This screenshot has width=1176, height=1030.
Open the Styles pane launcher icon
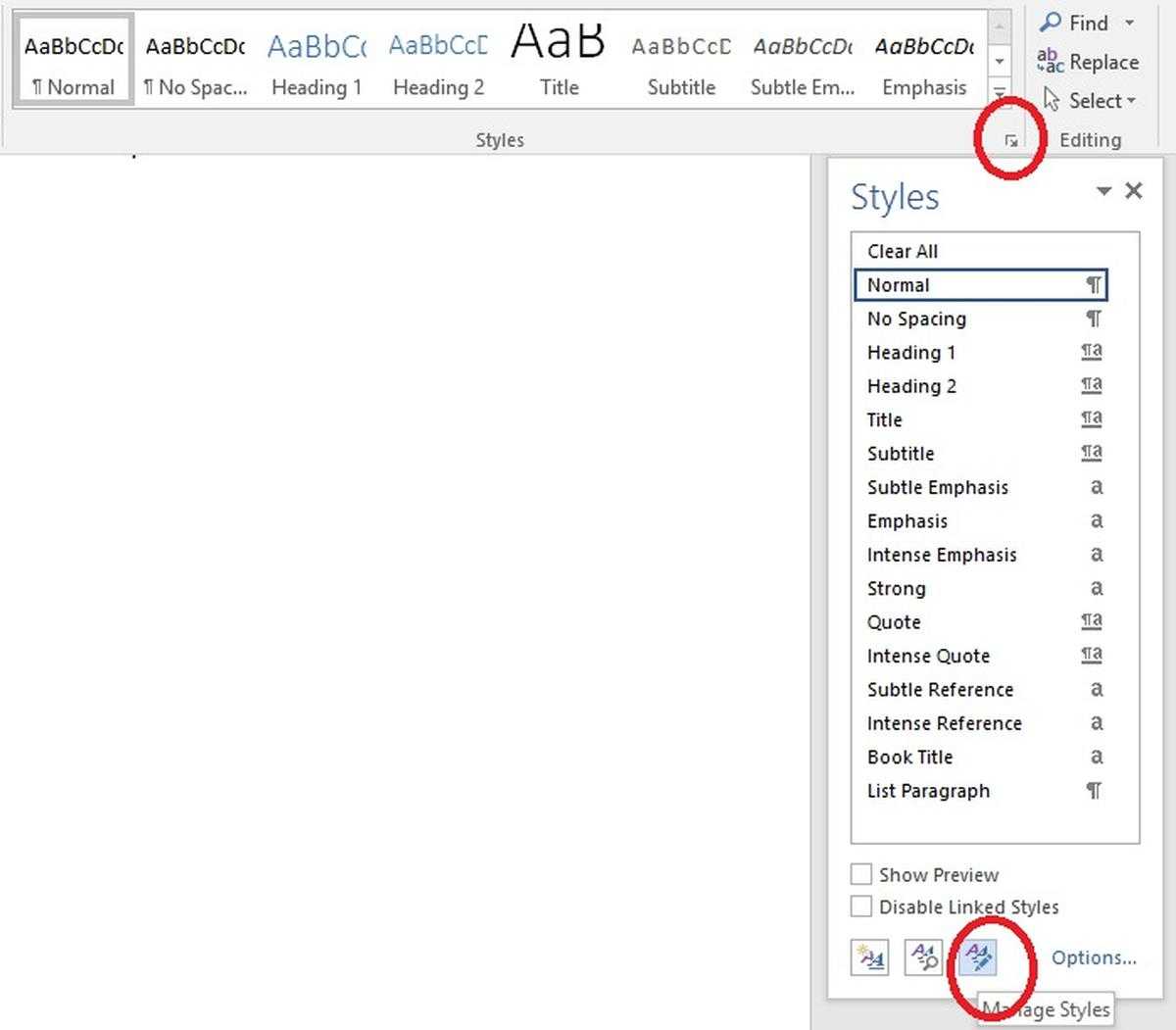1010,141
